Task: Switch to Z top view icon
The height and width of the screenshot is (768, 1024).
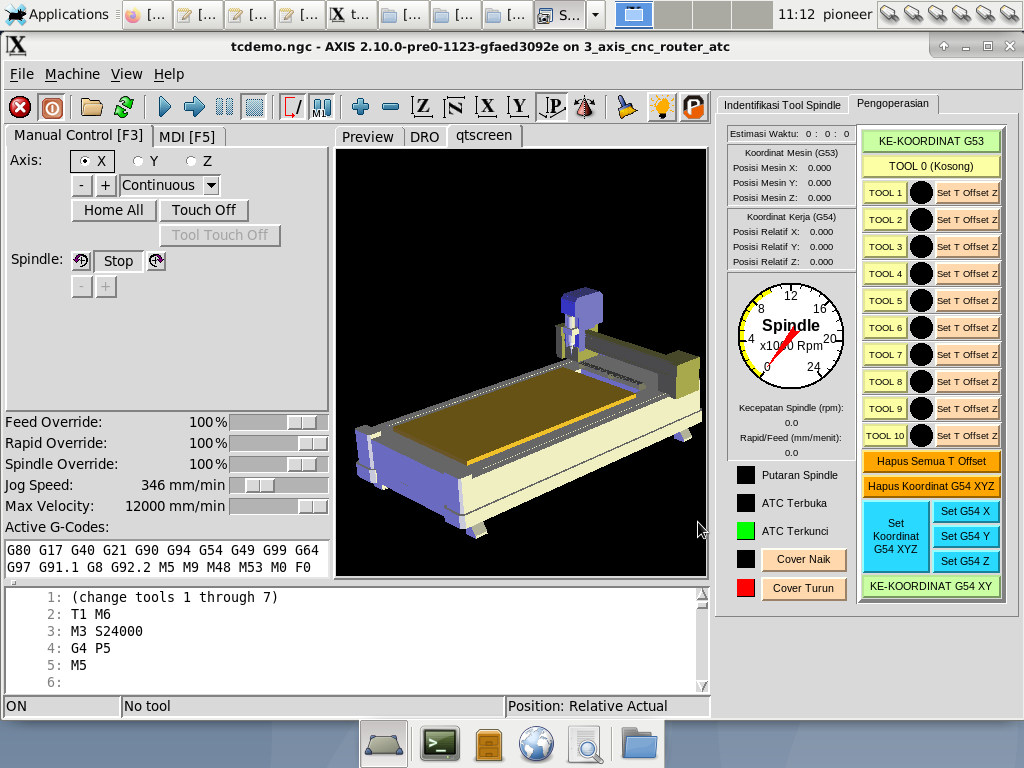Action: coord(422,107)
